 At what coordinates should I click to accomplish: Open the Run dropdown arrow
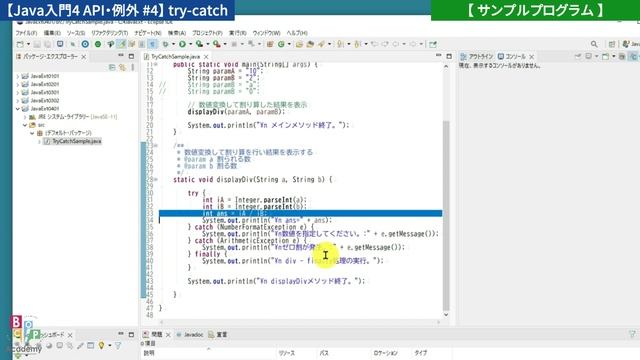click(190, 44)
